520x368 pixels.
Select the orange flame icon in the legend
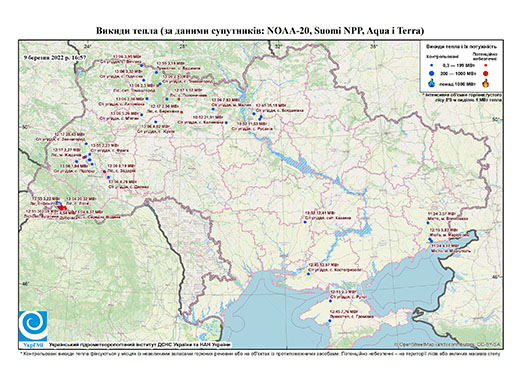click(486, 83)
